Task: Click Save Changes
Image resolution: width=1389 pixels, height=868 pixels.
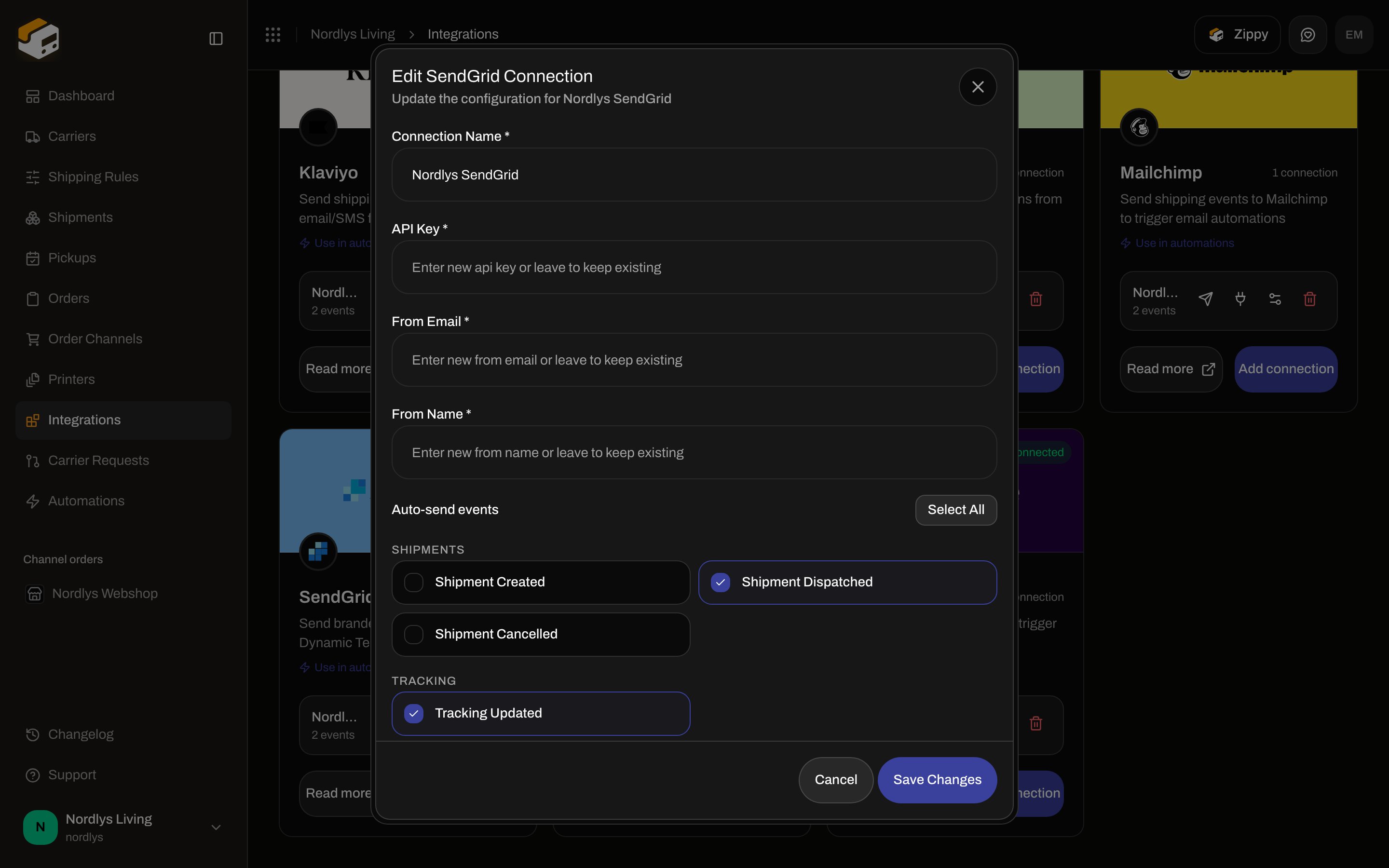Action: coord(937,780)
